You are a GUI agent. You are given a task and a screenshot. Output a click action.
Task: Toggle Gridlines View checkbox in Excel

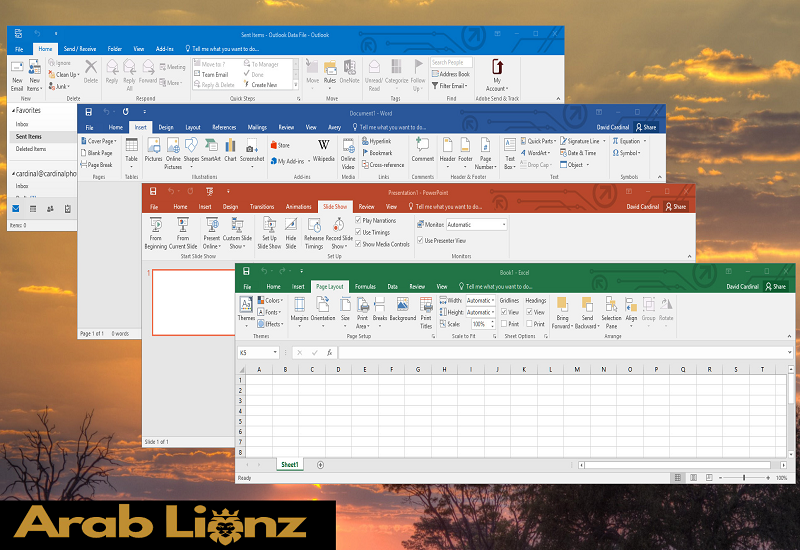click(504, 312)
